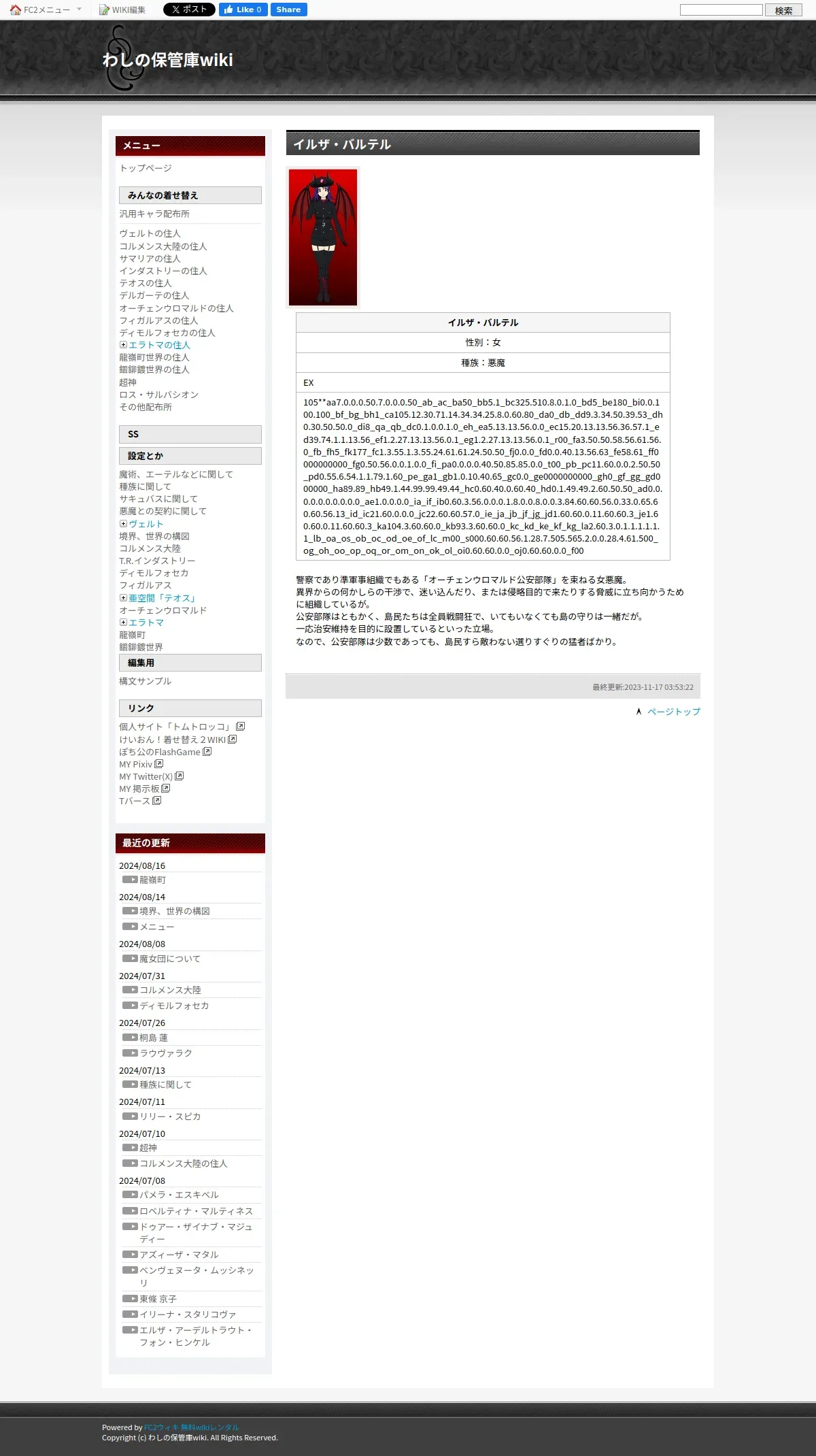
Task: Open the FC2 menu home icon
Action: [16, 10]
